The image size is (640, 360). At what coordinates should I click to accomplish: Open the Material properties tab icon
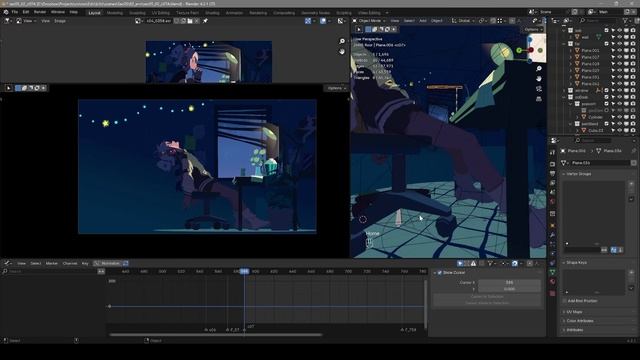point(553,282)
